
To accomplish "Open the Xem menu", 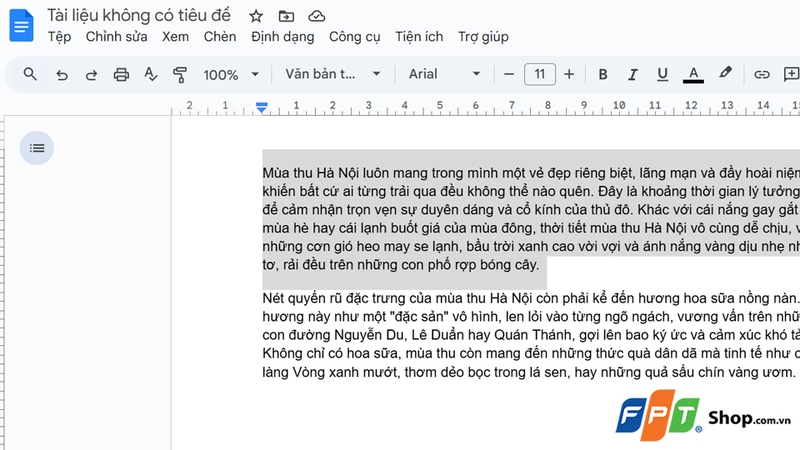I will (x=176, y=37).
